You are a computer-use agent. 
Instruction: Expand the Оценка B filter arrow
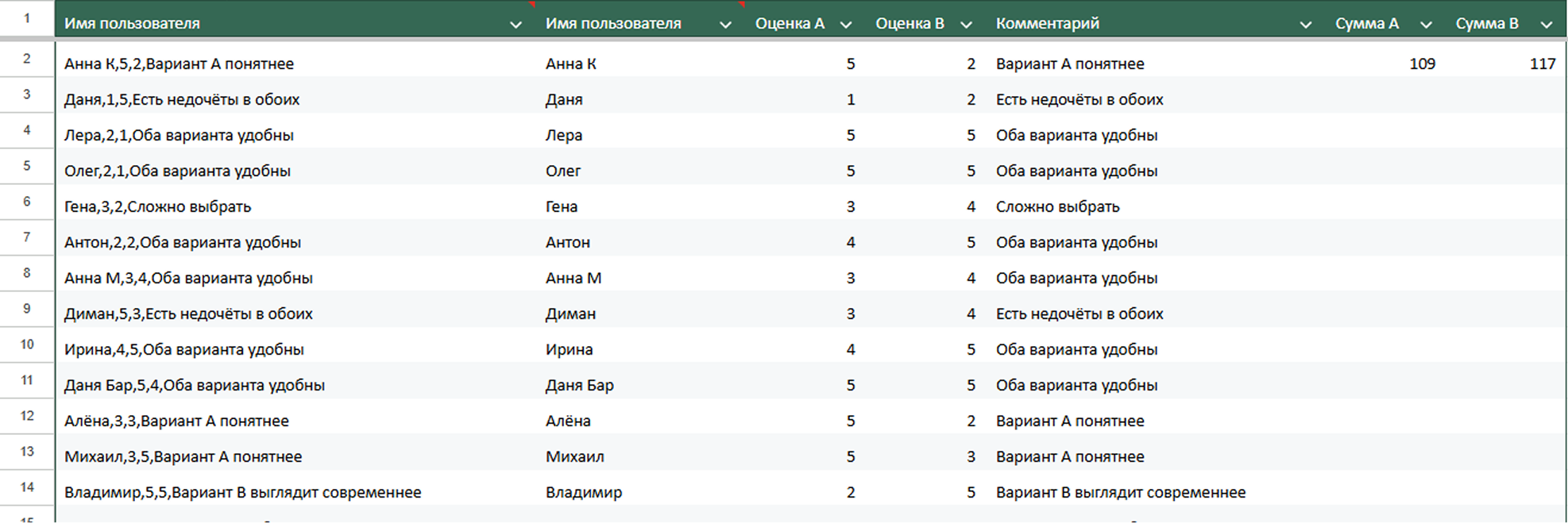tap(966, 25)
